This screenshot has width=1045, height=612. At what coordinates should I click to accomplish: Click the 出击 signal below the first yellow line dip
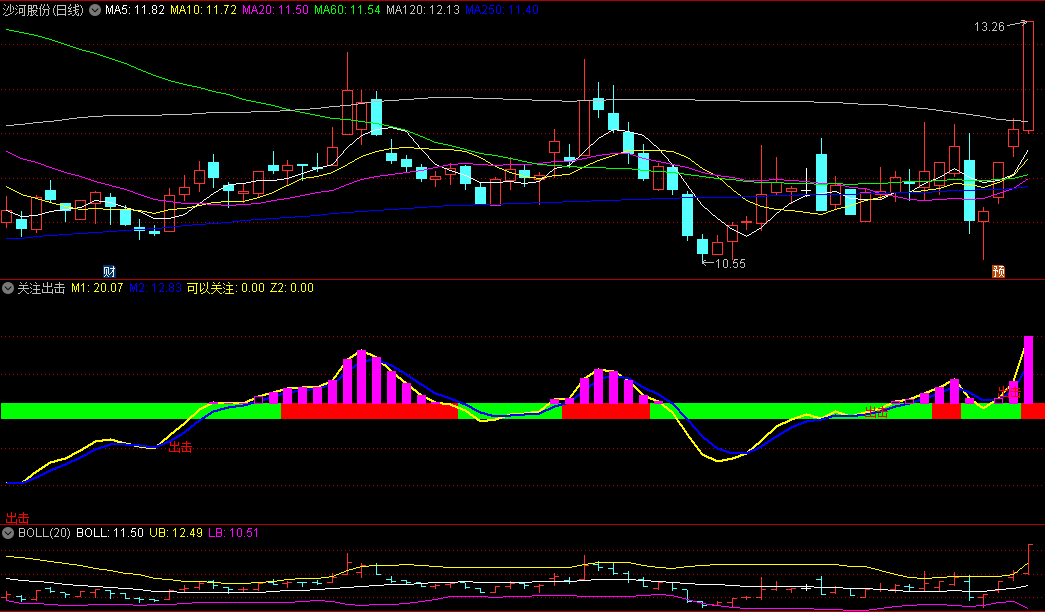click(x=180, y=447)
